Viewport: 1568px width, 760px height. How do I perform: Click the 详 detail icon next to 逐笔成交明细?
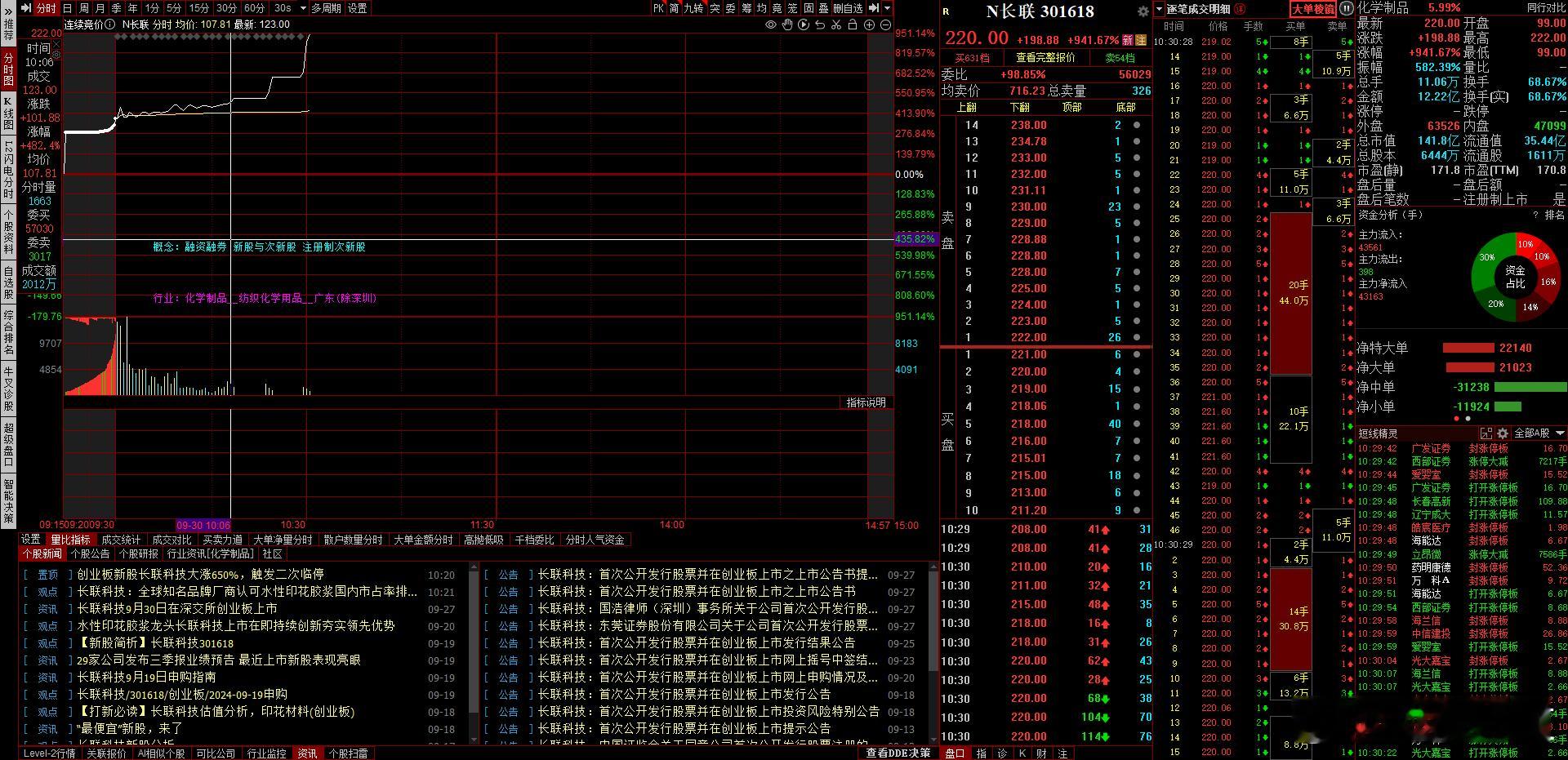pos(1239,9)
